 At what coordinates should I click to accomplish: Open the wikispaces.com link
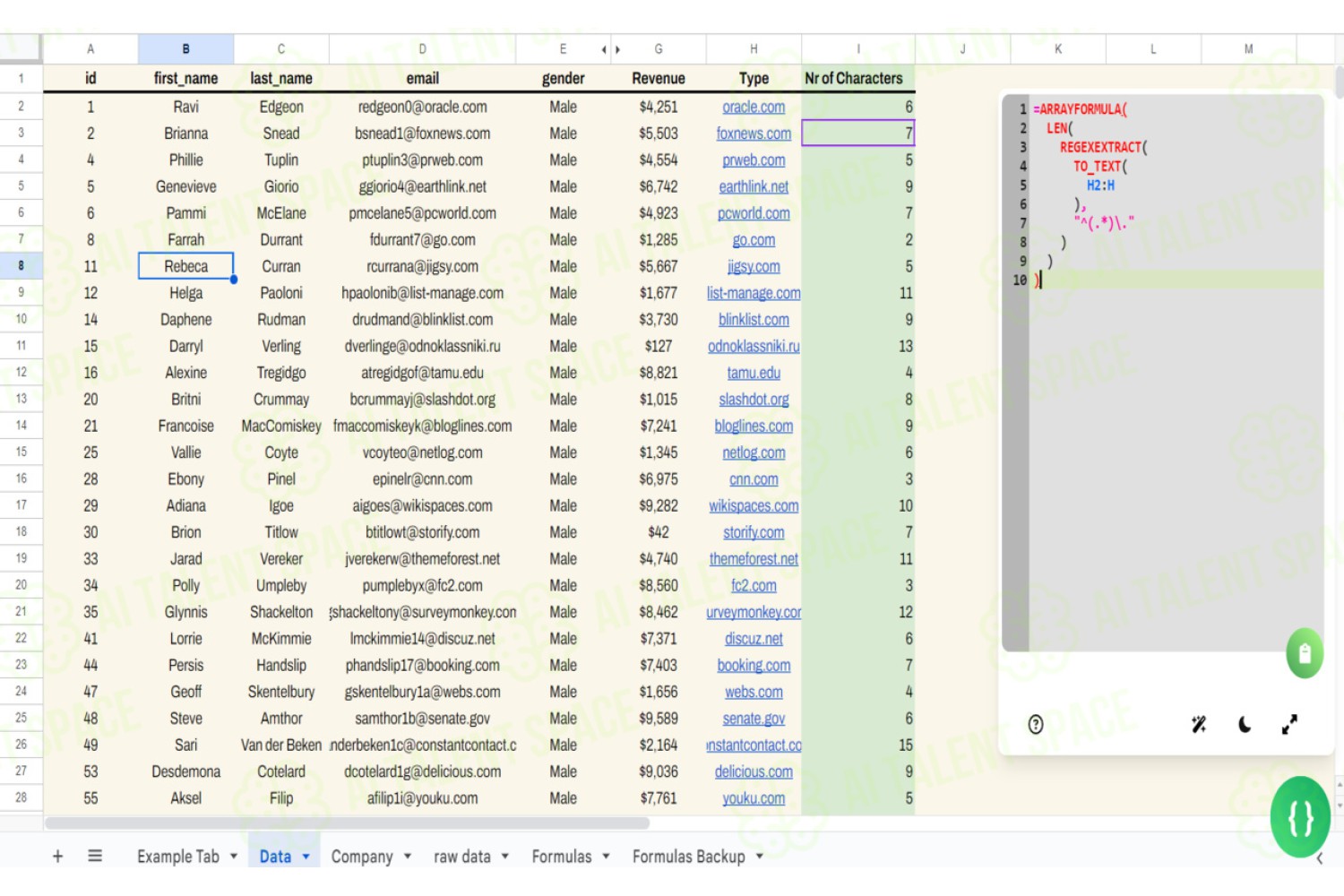tap(754, 506)
